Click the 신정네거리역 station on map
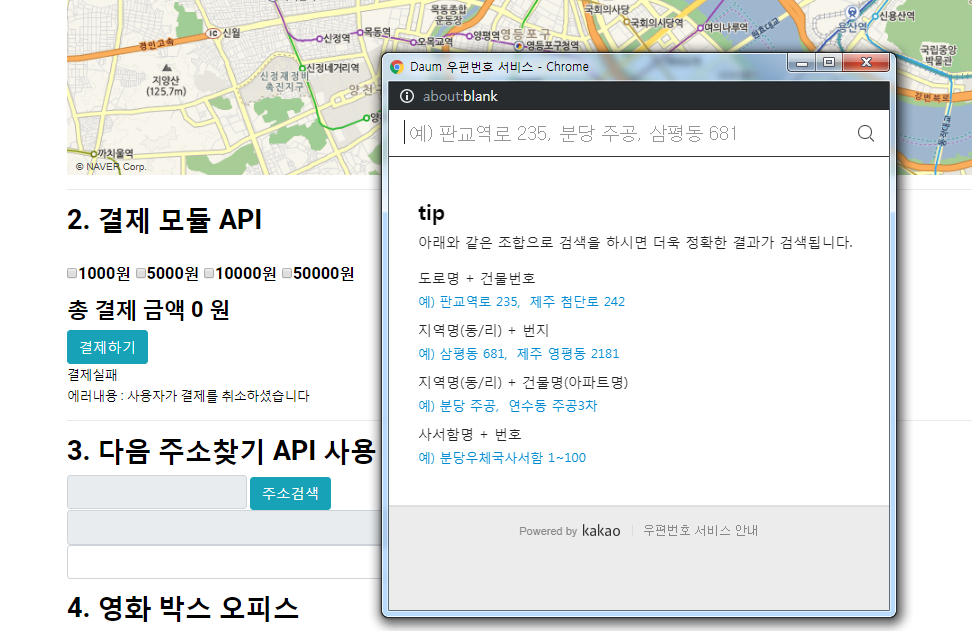 (x=331, y=68)
